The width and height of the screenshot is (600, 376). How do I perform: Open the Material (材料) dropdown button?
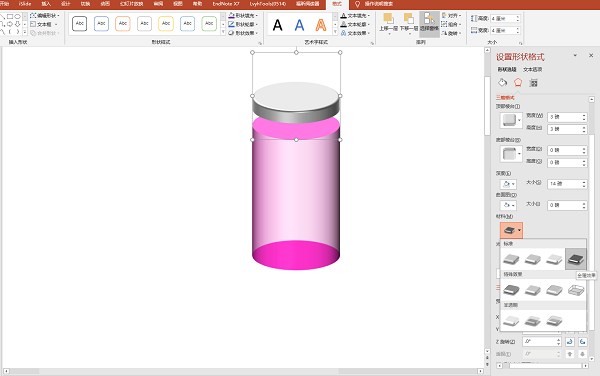coord(511,230)
